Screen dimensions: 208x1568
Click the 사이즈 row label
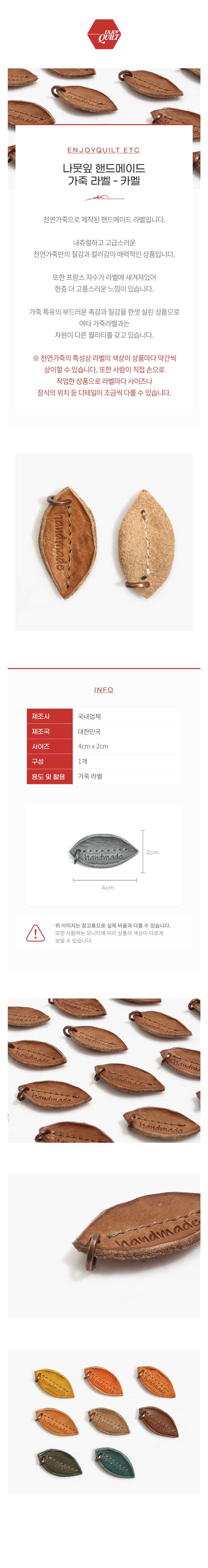(49, 746)
